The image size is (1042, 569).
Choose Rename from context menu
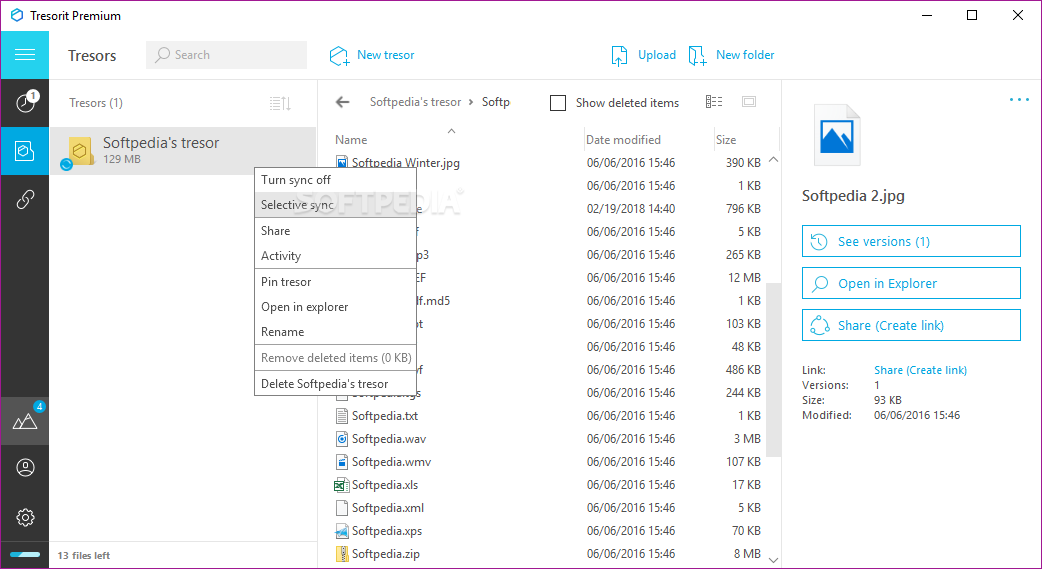(336, 332)
